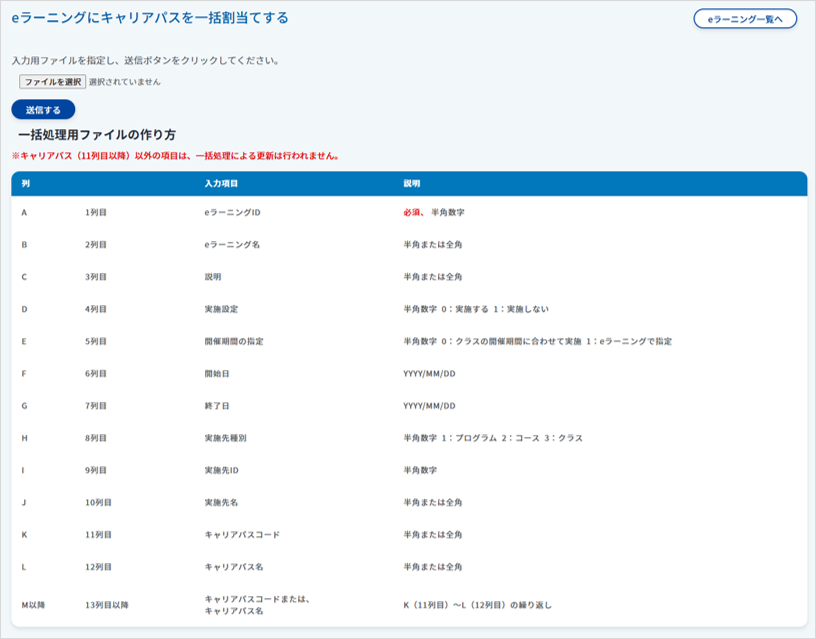Select the 入力項目 column header

coord(220,184)
